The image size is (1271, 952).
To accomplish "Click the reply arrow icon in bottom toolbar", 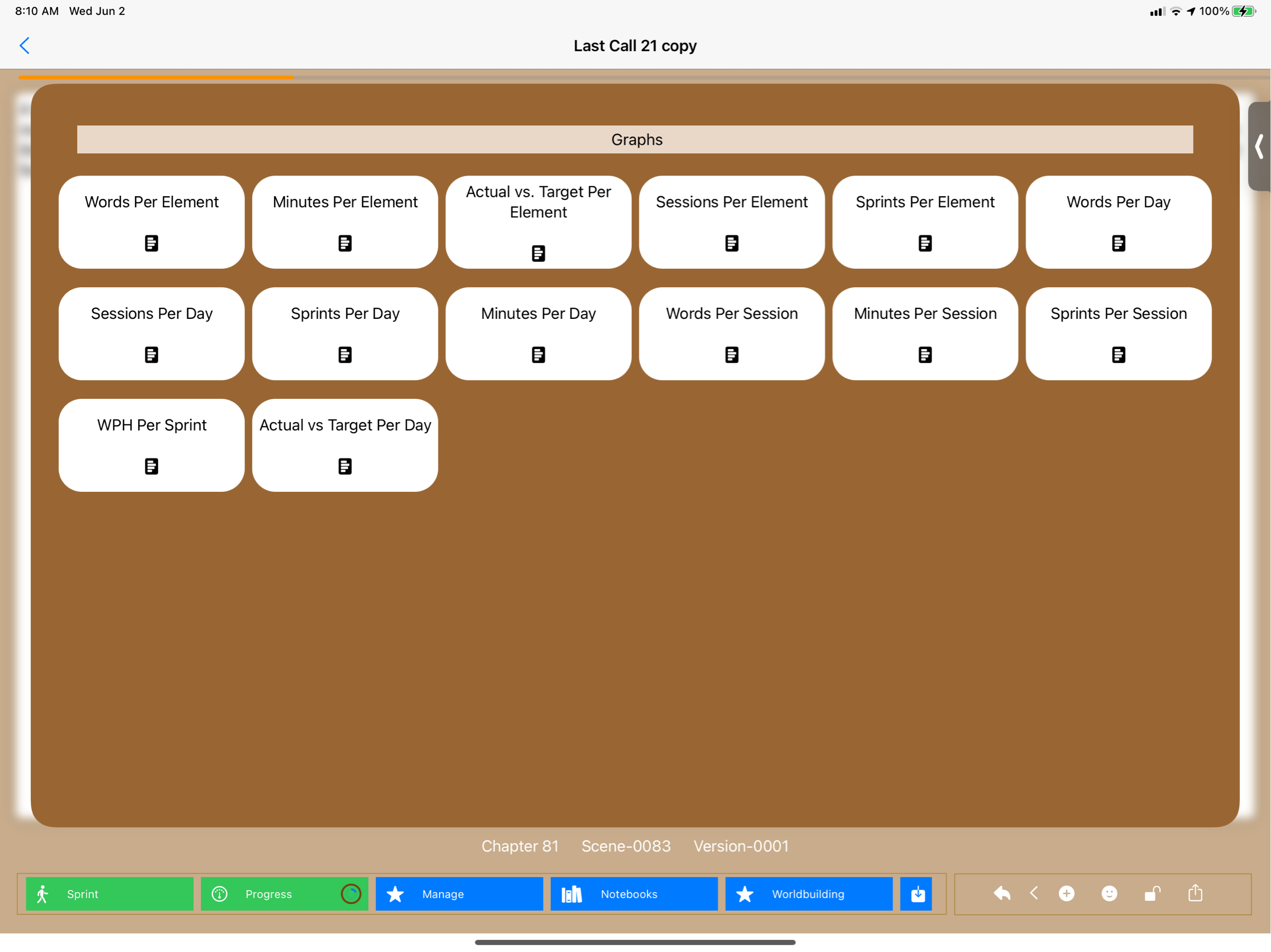I will [1002, 893].
